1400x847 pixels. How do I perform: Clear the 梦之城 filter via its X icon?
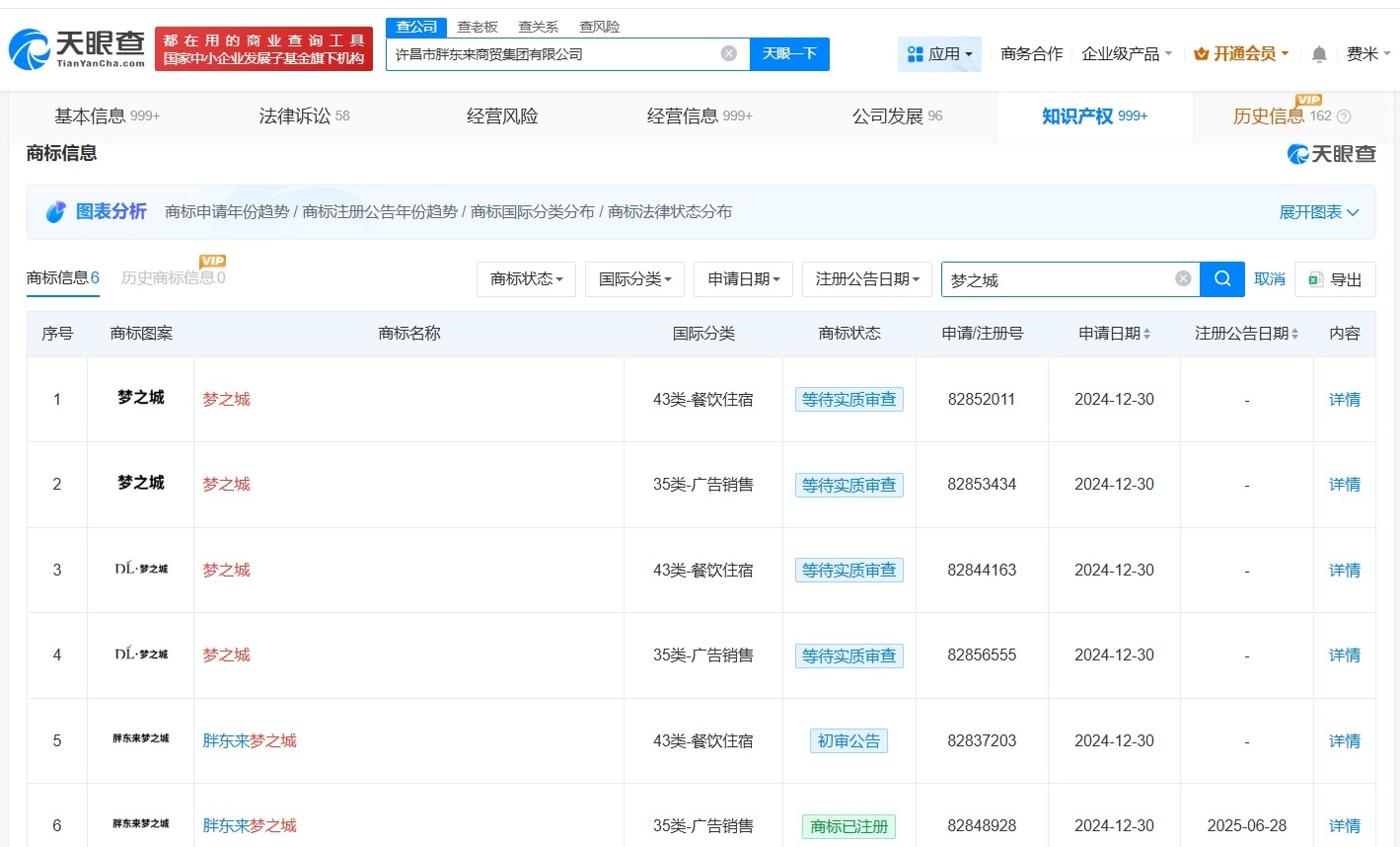(x=1182, y=278)
